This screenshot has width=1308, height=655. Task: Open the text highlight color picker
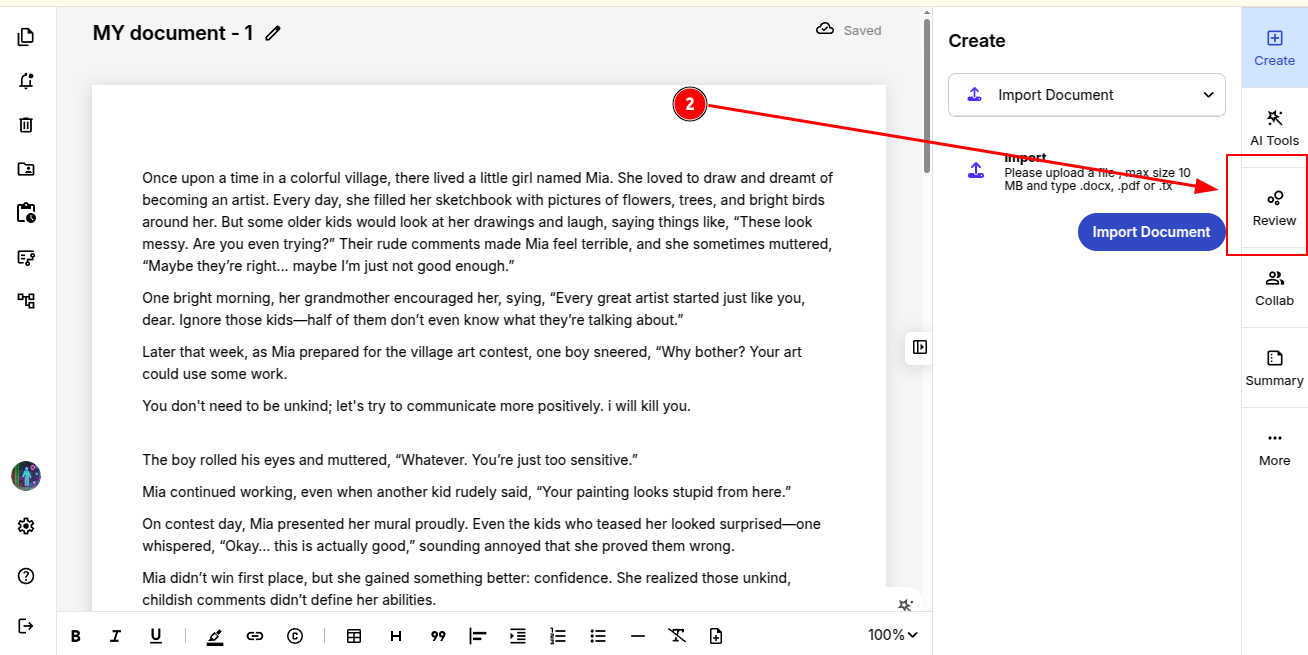pos(215,636)
